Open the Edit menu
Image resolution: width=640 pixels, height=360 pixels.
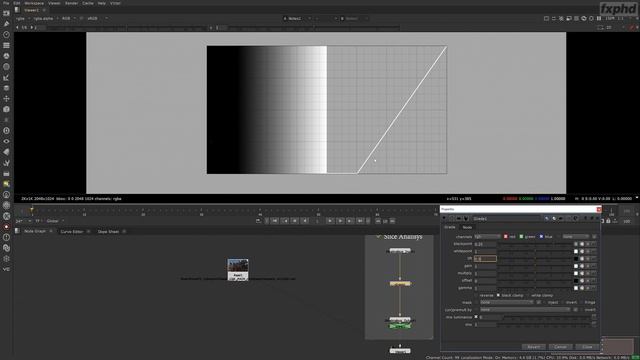point(17,3)
